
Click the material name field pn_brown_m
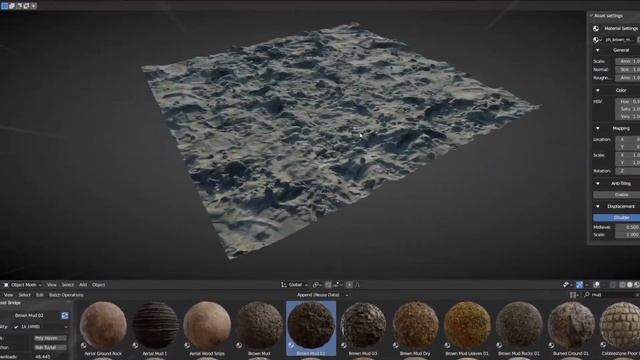[x=619, y=40]
